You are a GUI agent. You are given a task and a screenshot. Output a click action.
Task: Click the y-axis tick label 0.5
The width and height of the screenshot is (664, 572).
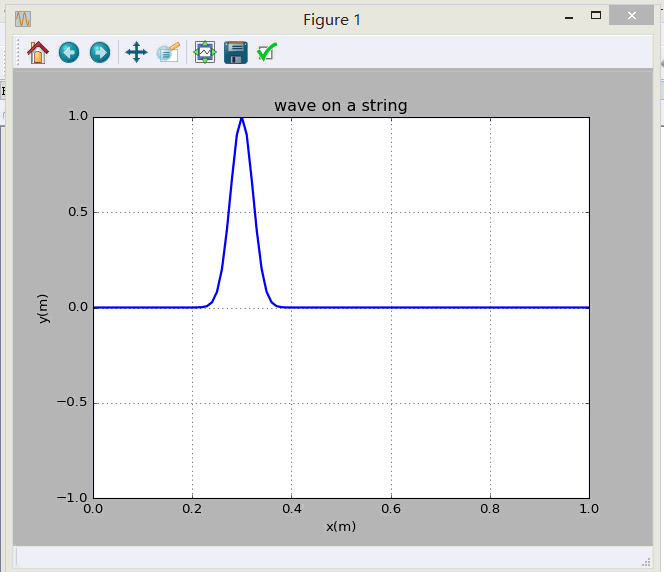tap(78, 212)
